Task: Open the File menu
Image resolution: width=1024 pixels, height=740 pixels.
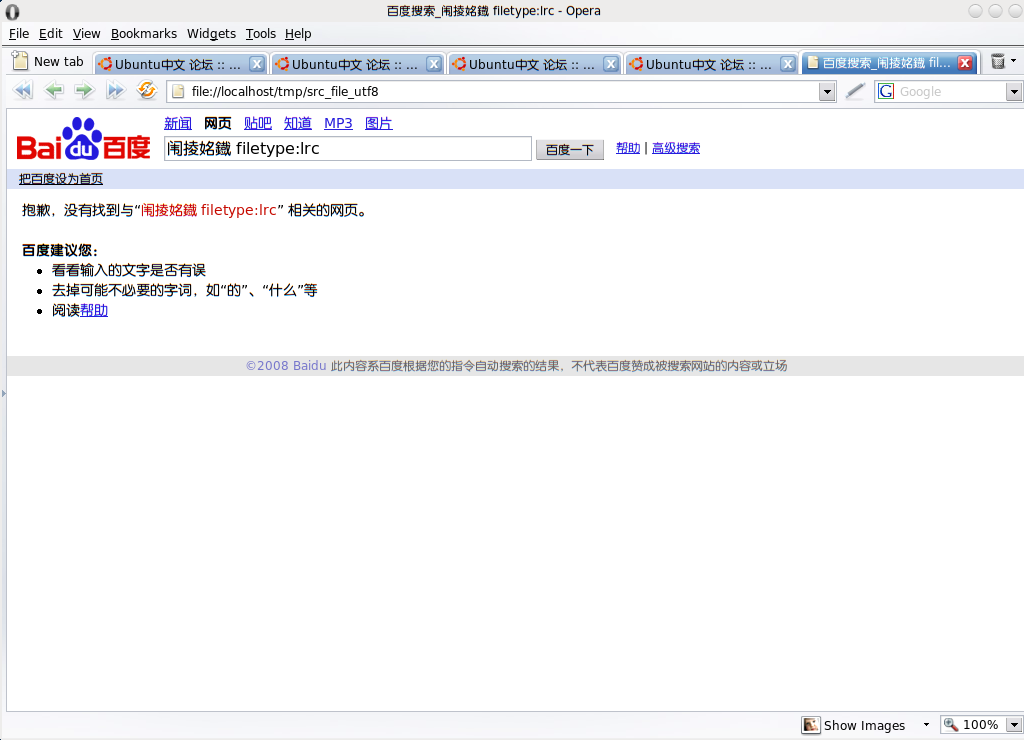Action: [19, 33]
